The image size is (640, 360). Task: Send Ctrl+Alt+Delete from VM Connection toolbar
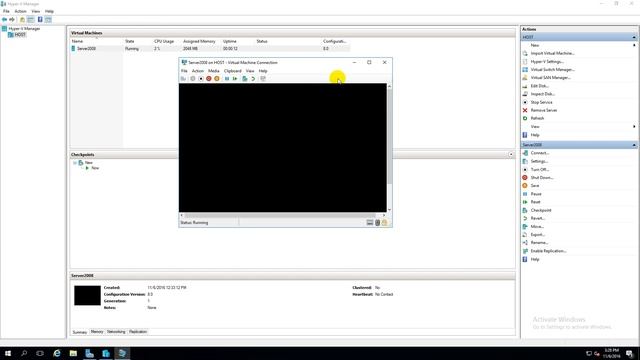pyautogui.click(x=183, y=78)
